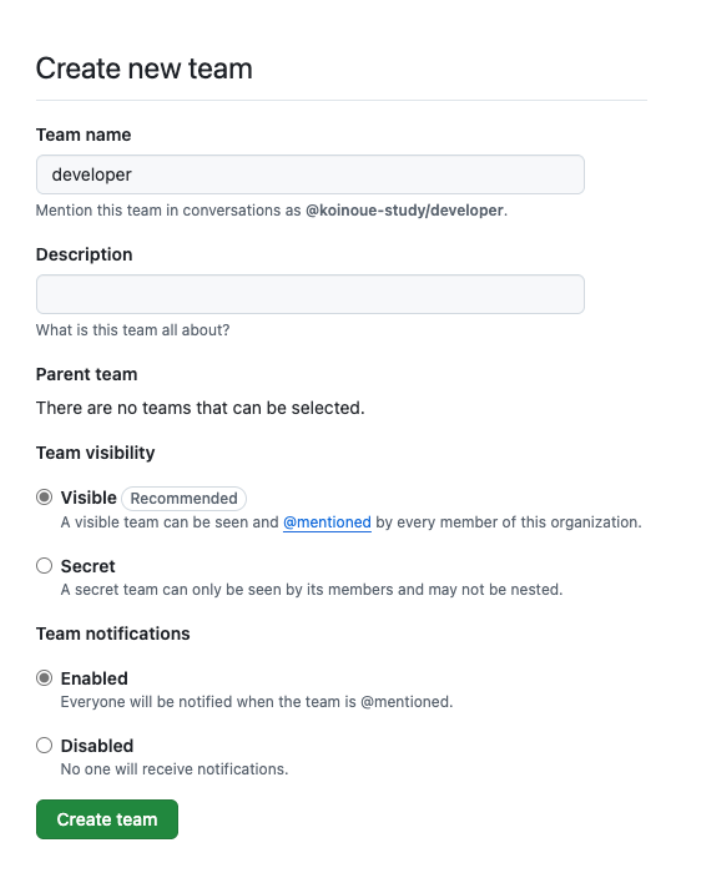Pick the Disabled notifications radio button
712x884 pixels.
point(44,746)
